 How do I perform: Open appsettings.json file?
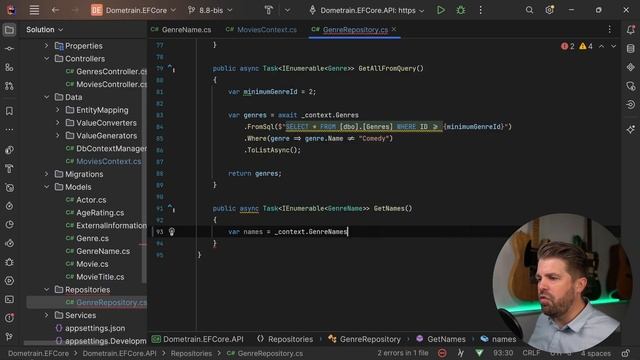pos(90,328)
